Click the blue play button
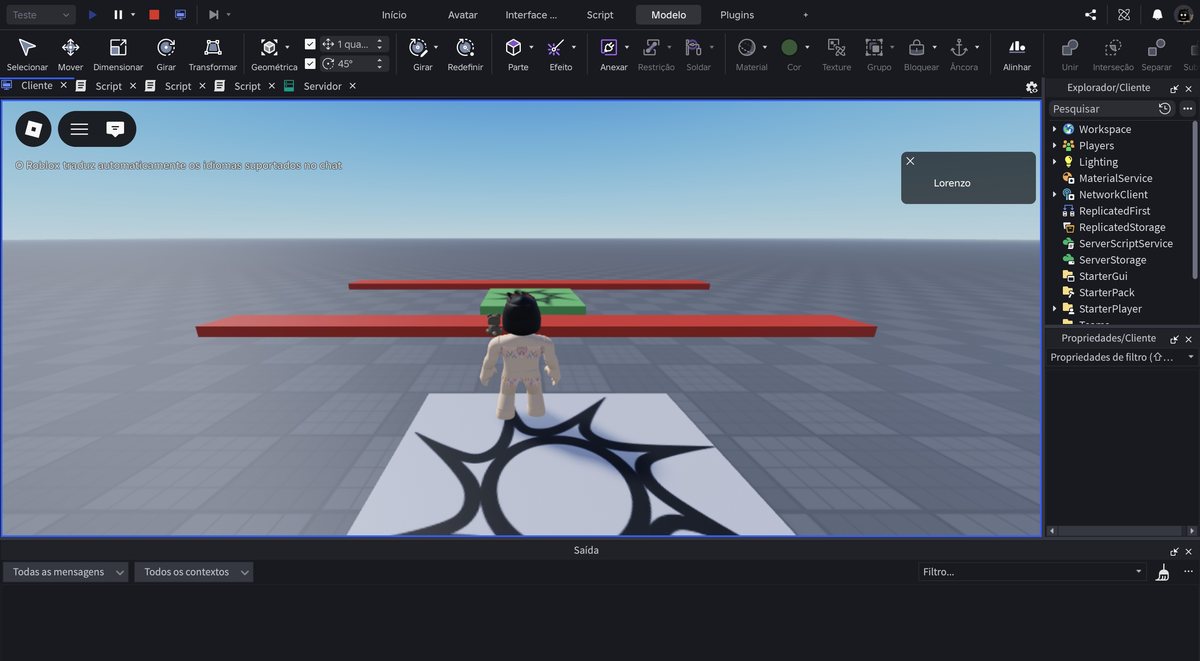The image size is (1200, 661). click(x=93, y=15)
